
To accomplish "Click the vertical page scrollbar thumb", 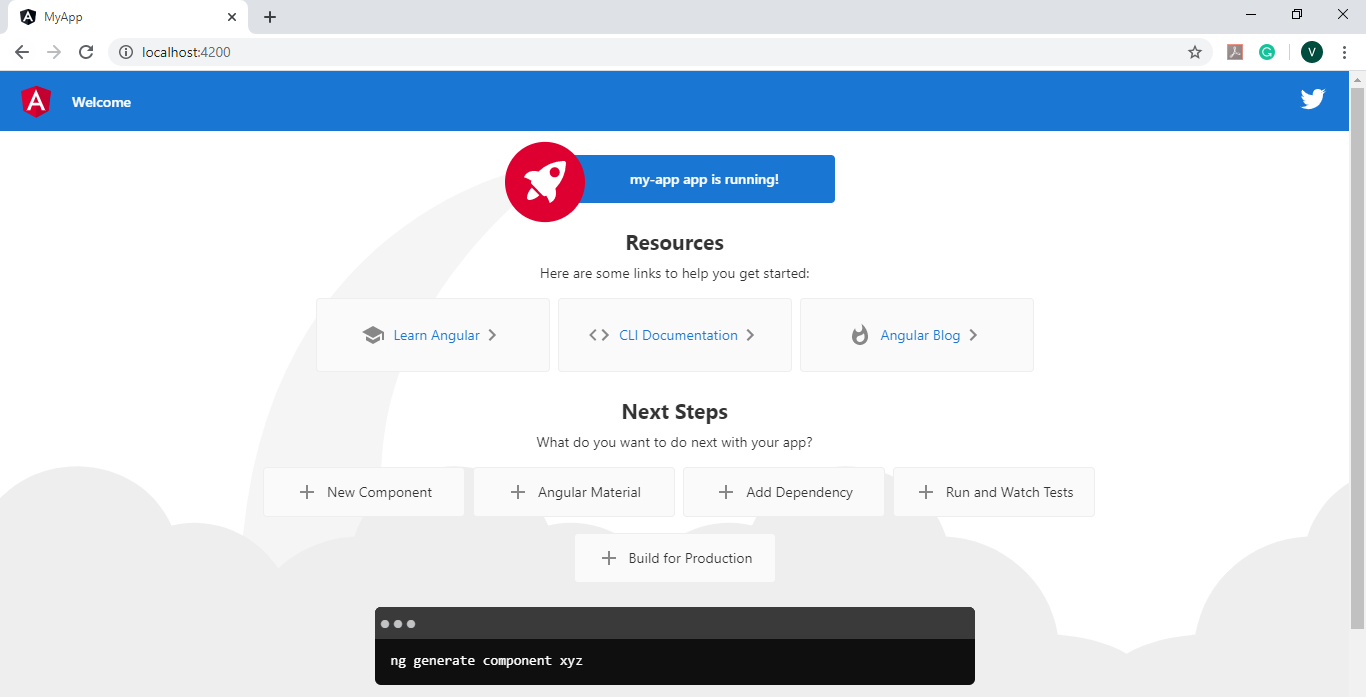I will click(1357, 358).
